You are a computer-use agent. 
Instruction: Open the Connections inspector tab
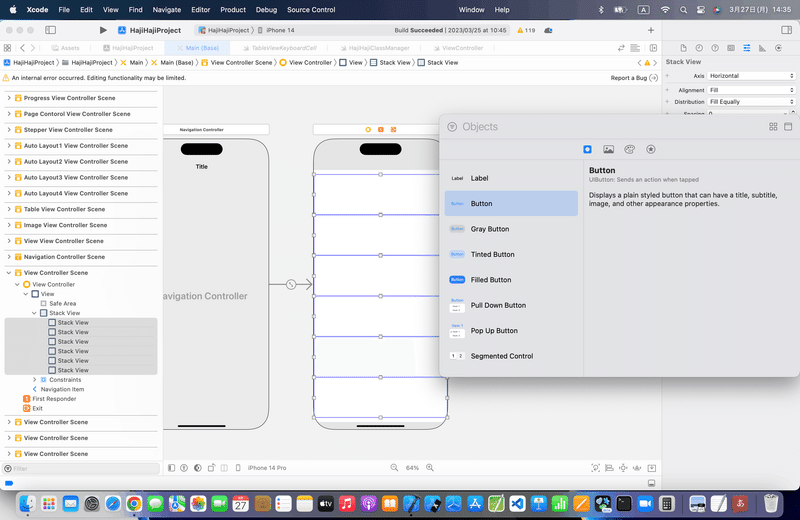click(x=778, y=48)
